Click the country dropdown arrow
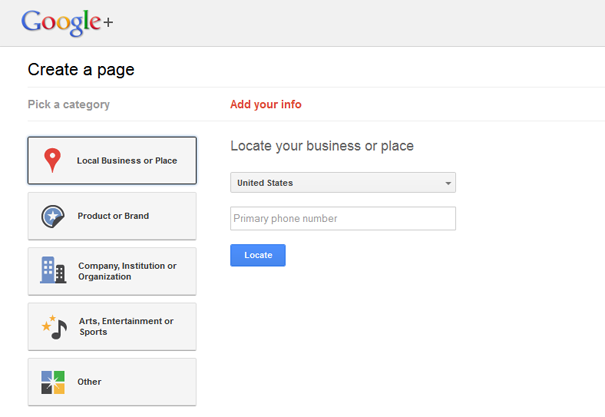This screenshot has width=605, height=417. pos(448,183)
